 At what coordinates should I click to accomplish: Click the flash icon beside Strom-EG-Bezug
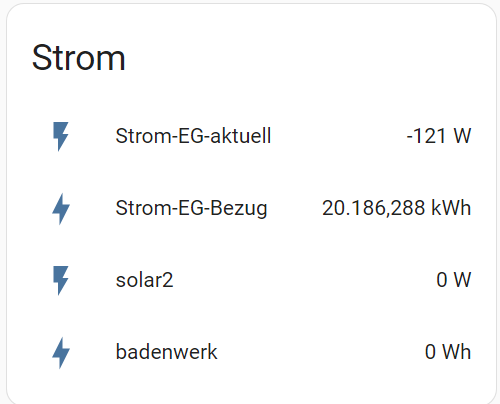[x=61, y=209]
